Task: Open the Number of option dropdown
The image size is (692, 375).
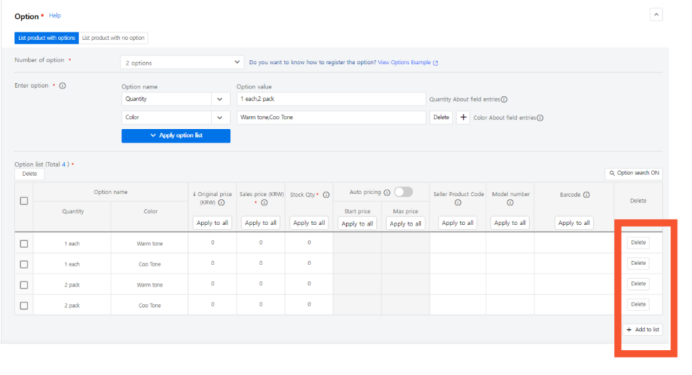Action: 182,63
